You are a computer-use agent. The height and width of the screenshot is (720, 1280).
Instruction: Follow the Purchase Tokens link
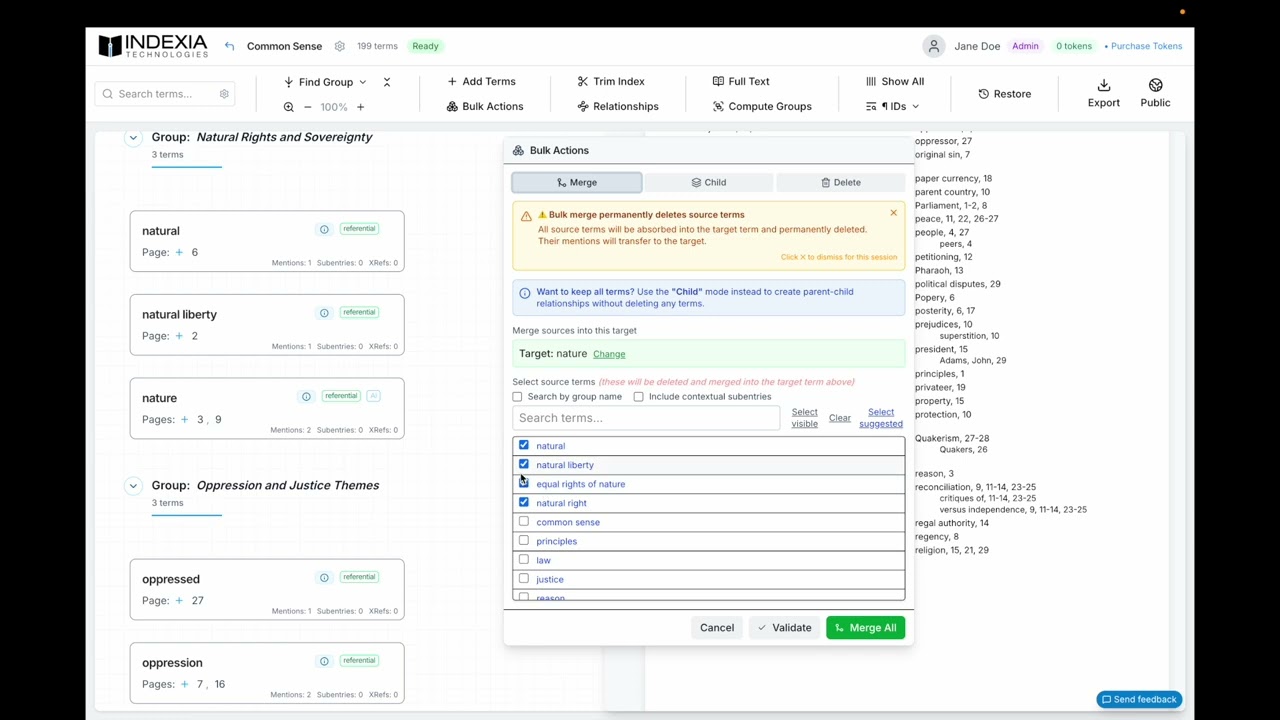click(1146, 46)
